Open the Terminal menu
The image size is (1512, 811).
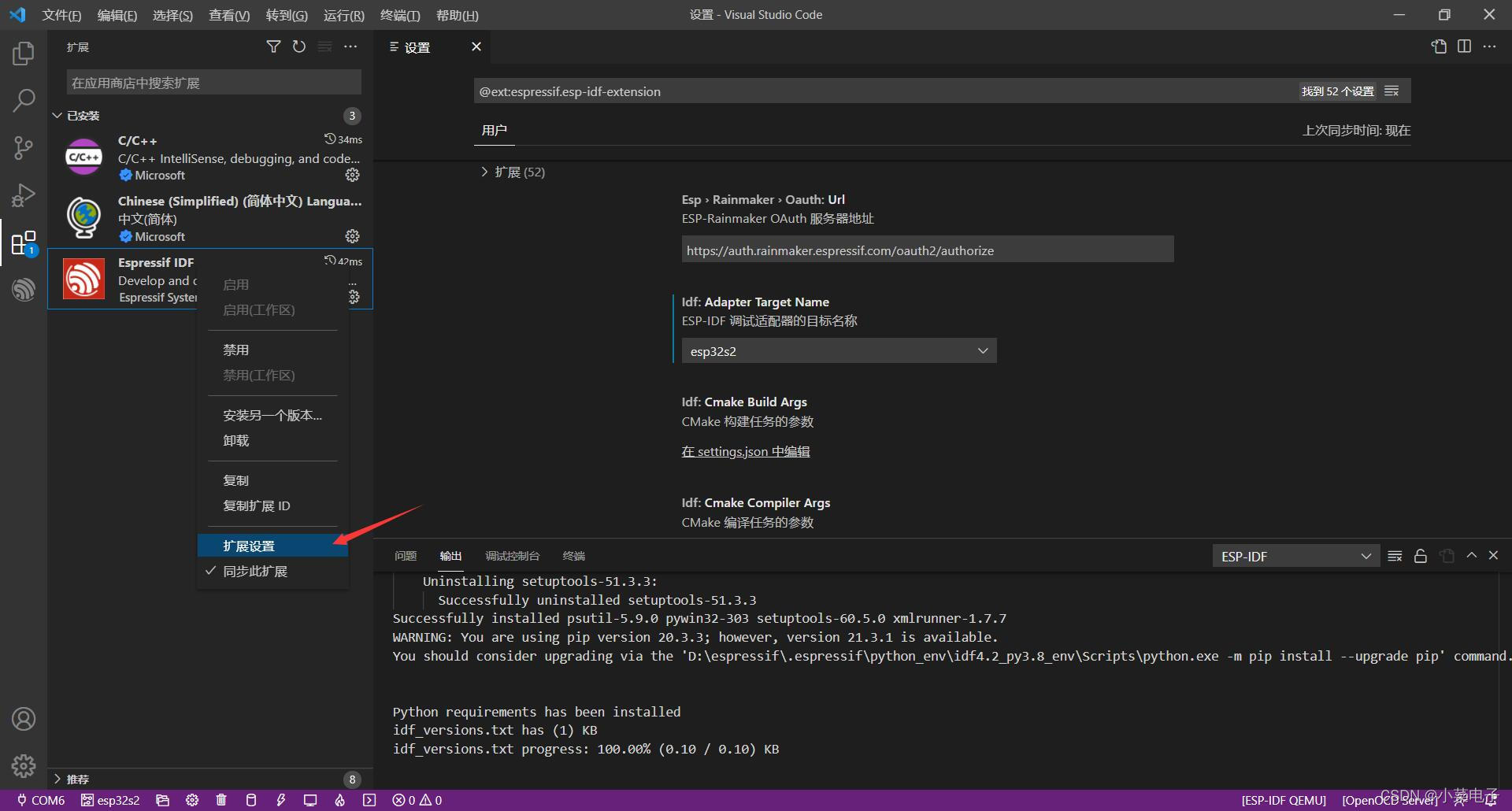tap(400, 15)
